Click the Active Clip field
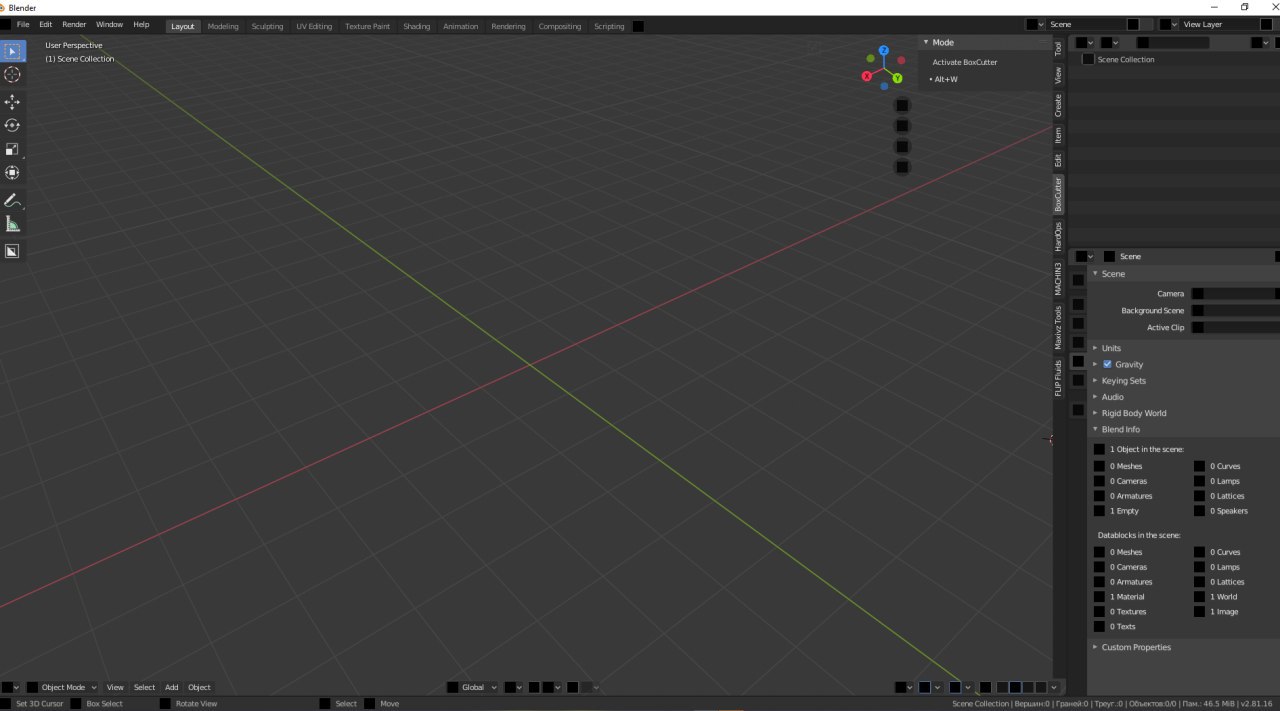This screenshot has width=1280, height=711. tap(1235, 328)
